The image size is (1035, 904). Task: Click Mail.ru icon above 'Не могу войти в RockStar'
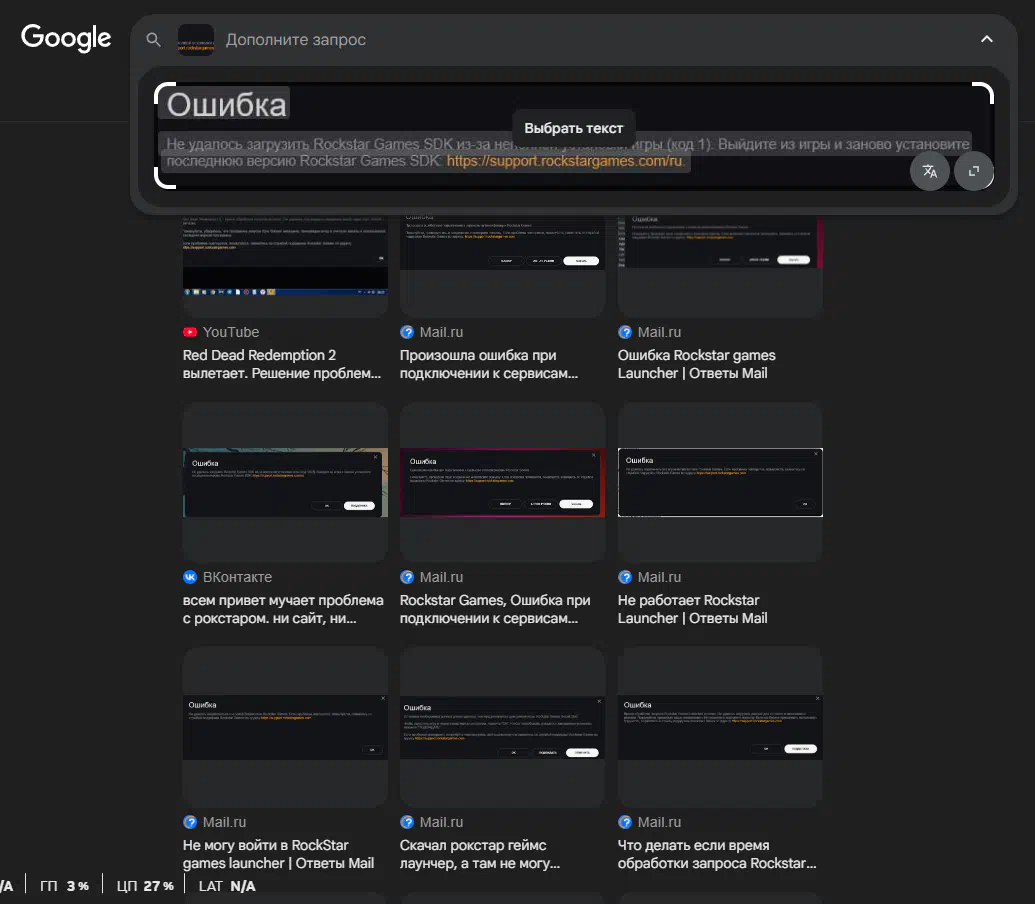click(x=190, y=822)
